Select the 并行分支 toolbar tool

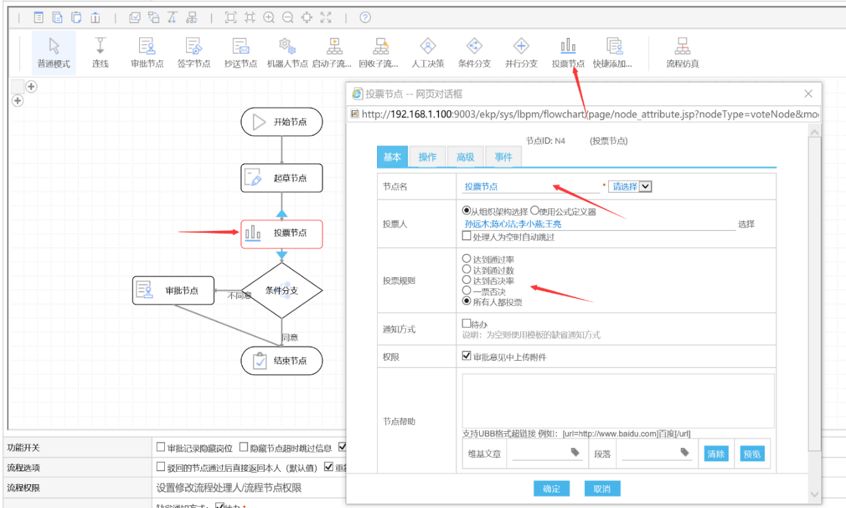click(521, 51)
